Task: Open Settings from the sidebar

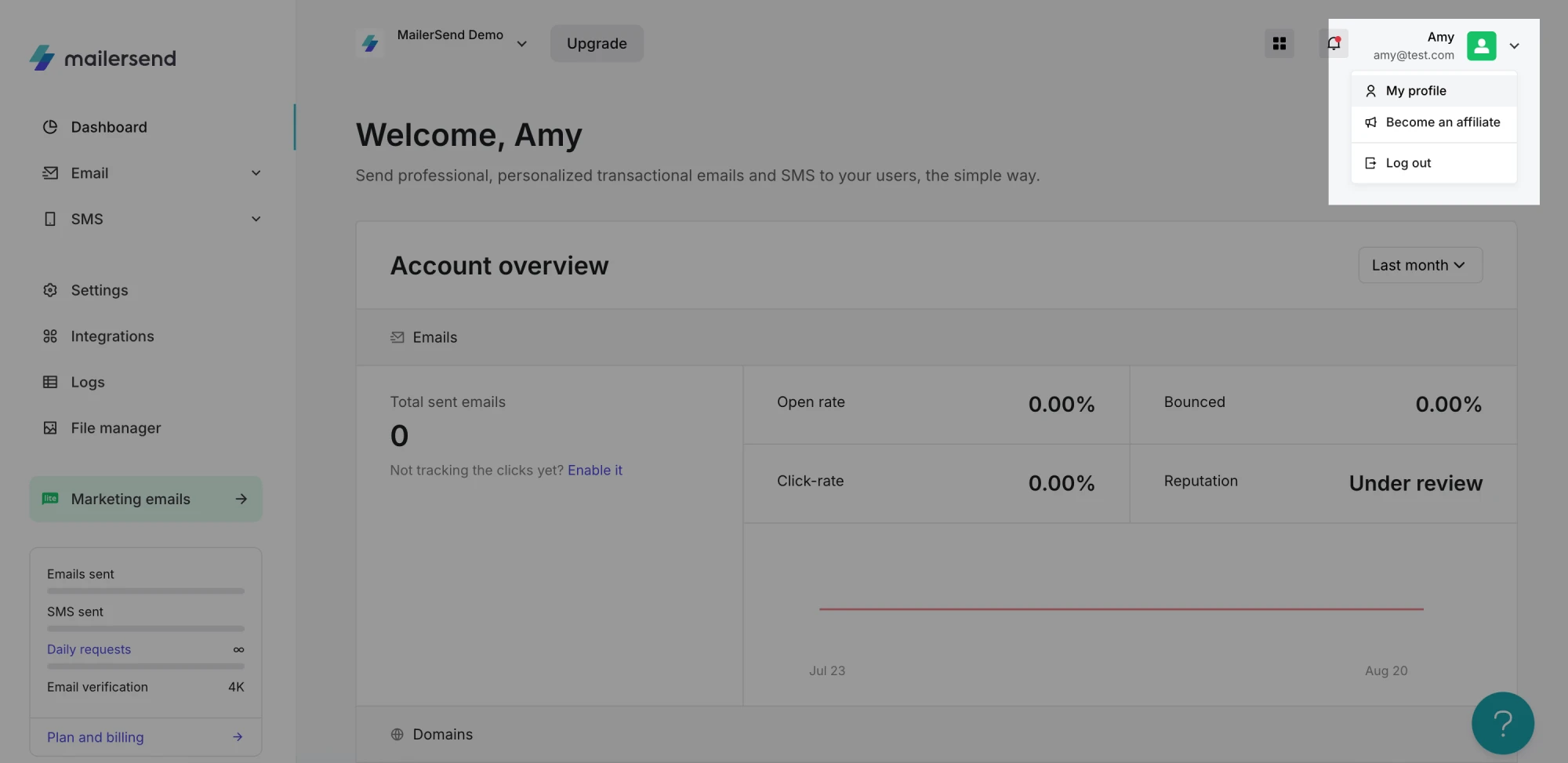Action: [100, 290]
